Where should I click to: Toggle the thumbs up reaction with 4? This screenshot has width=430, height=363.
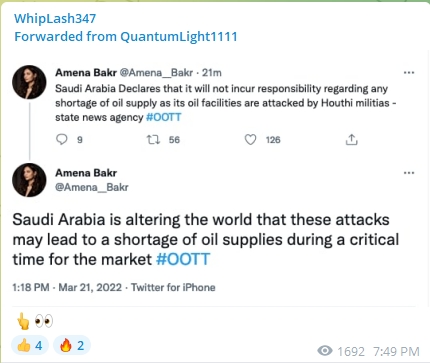(x=30, y=345)
